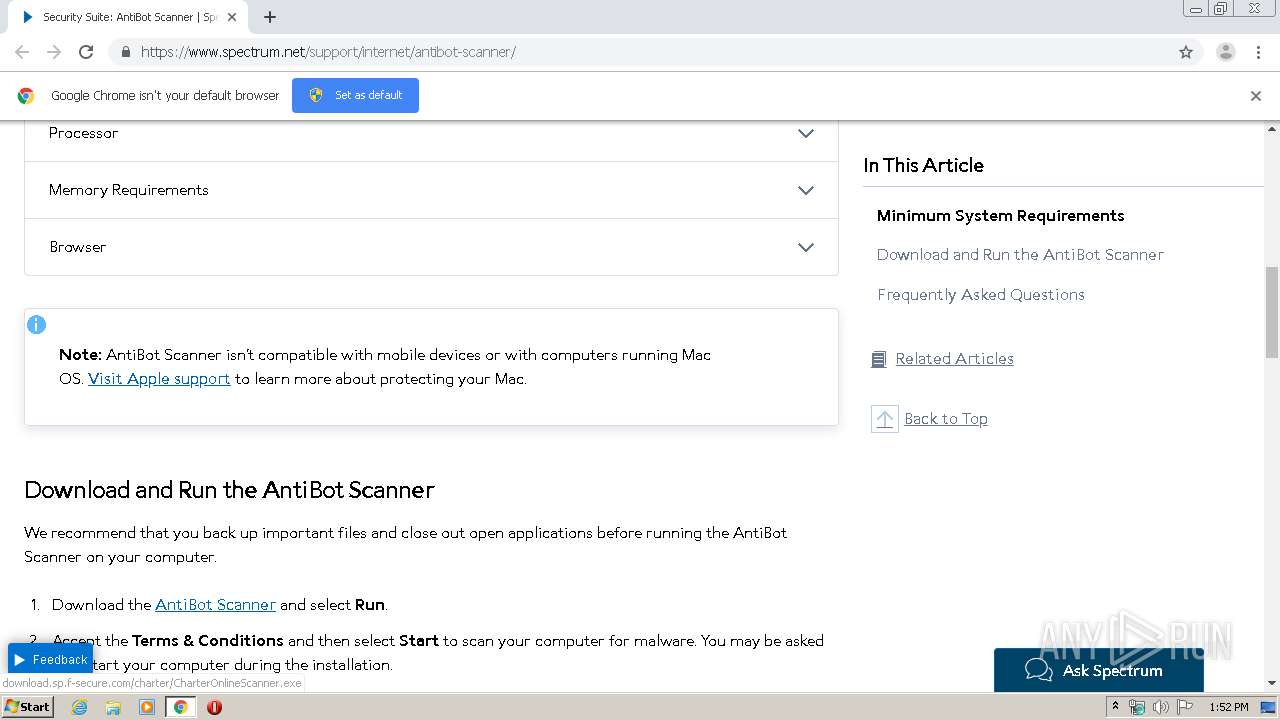Open a new tab with the plus icon
The width and height of the screenshot is (1280, 720).
[x=270, y=17]
